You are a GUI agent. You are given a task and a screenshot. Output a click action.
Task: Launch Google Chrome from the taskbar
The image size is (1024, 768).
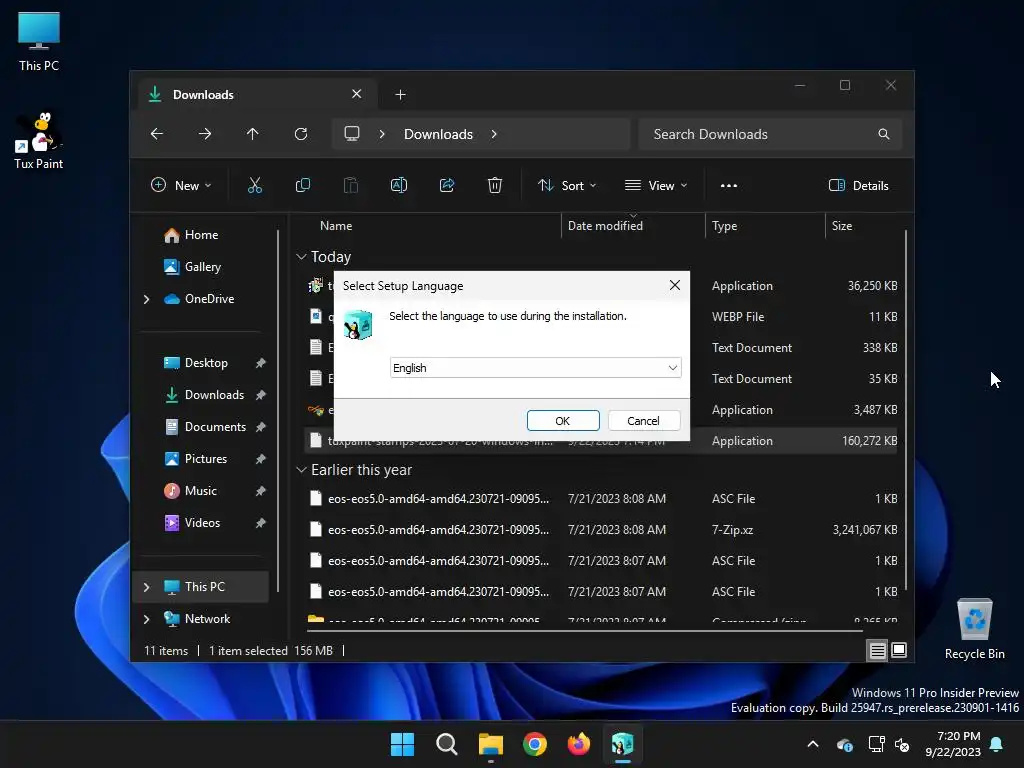[535, 744]
